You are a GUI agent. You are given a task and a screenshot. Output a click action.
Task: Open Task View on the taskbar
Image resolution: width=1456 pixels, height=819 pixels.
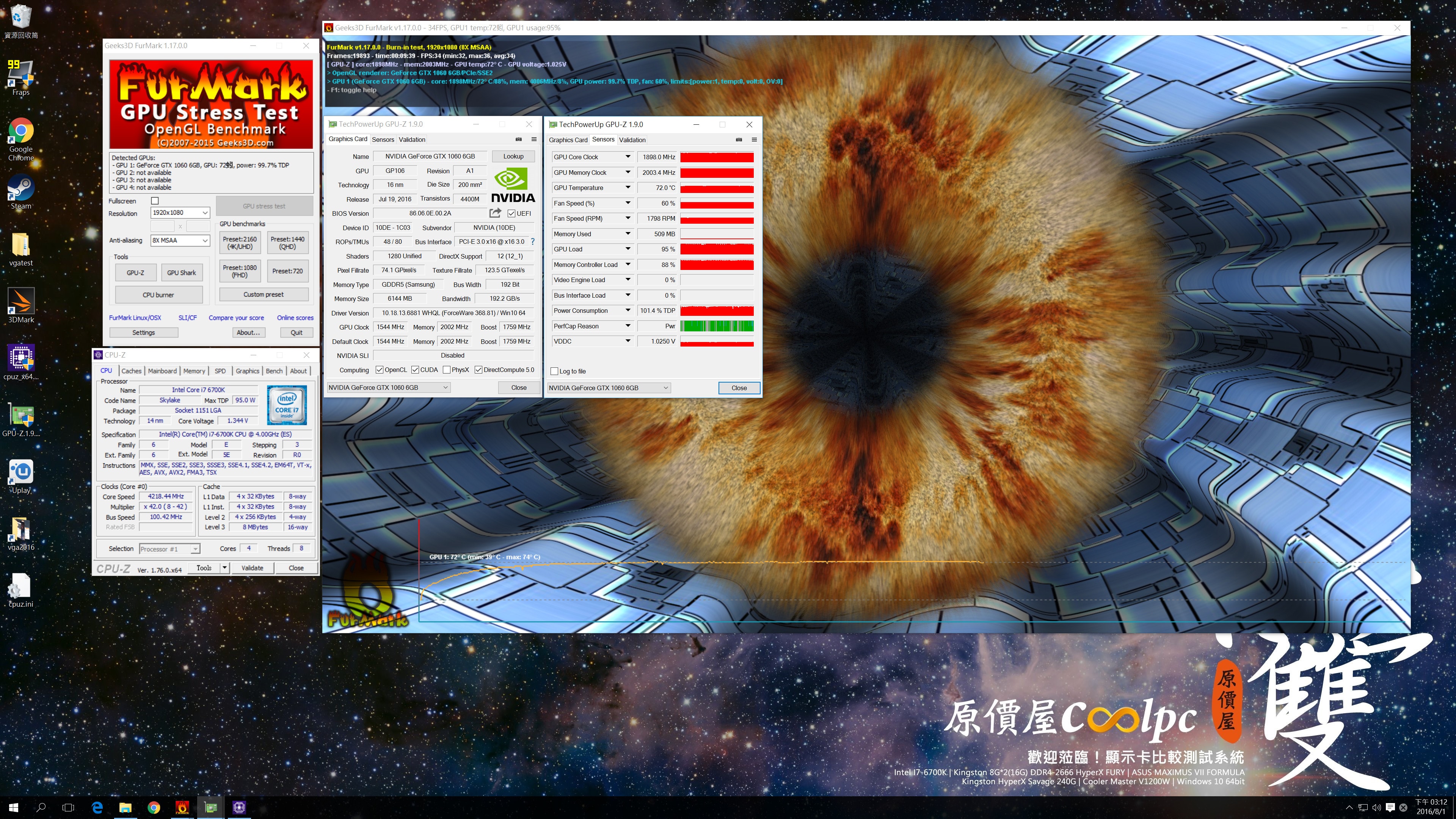coord(68,807)
